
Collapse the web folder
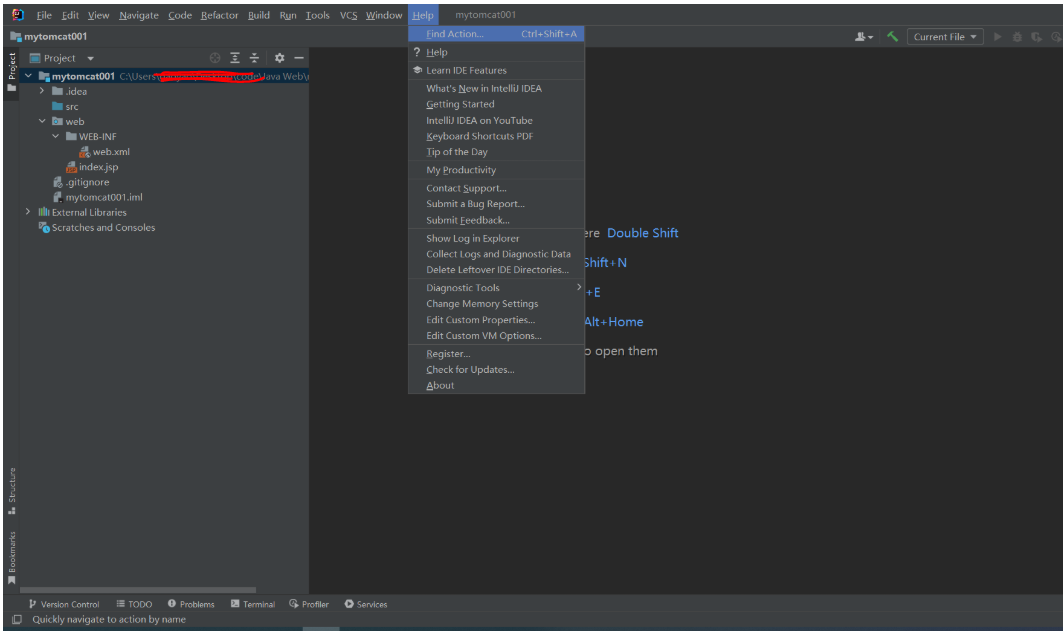(x=42, y=121)
